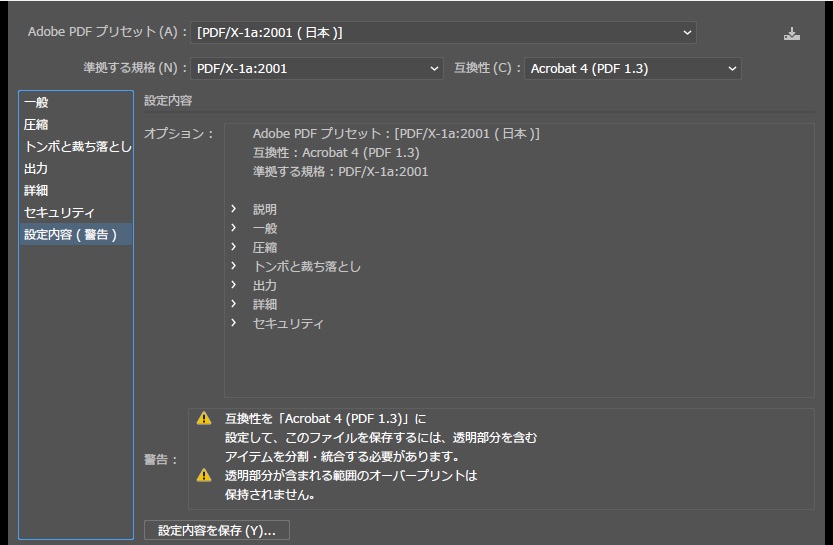Select 圧縮 in the left category list

coord(76,124)
